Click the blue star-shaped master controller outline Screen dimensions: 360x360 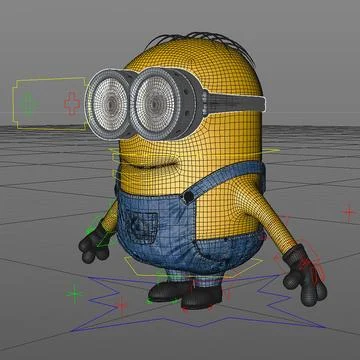[197, 303]
